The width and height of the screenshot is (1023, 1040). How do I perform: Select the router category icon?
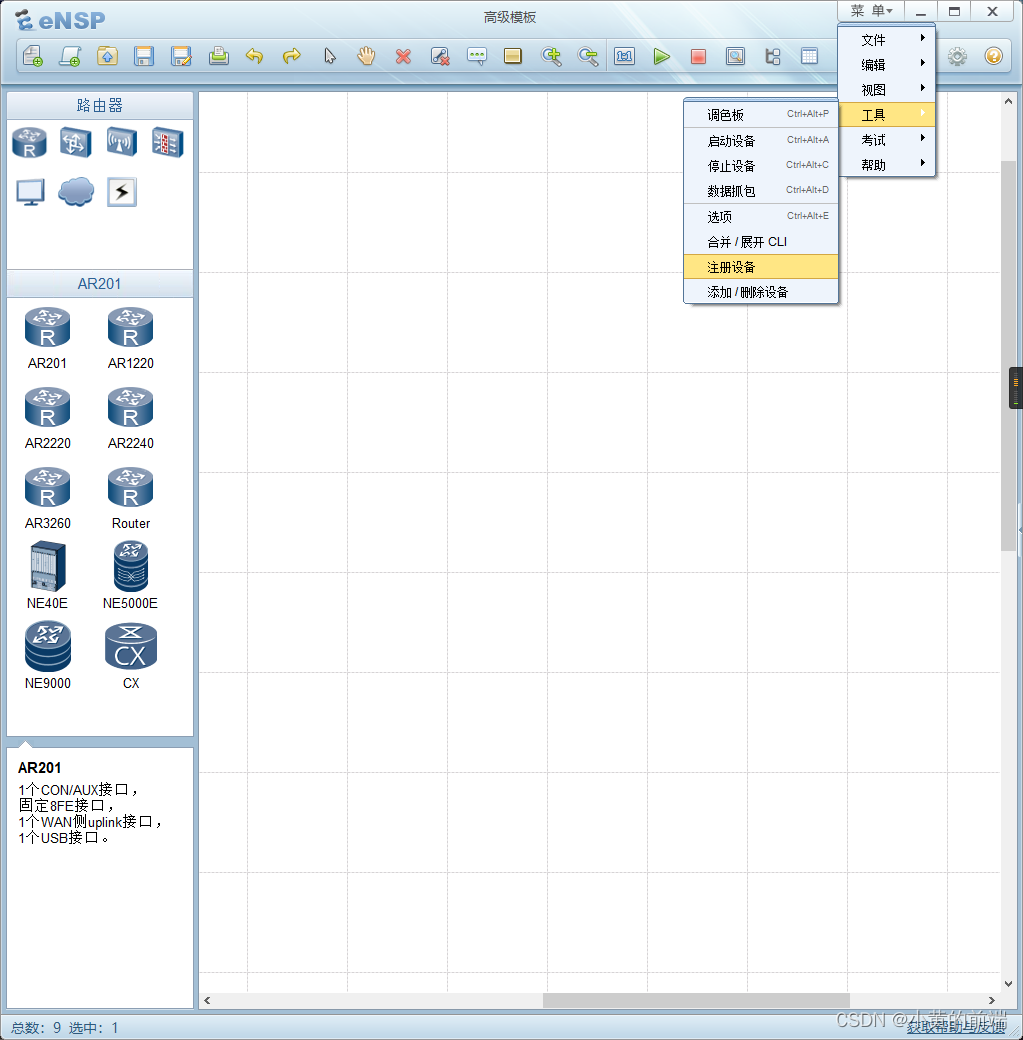pos(29,143)
